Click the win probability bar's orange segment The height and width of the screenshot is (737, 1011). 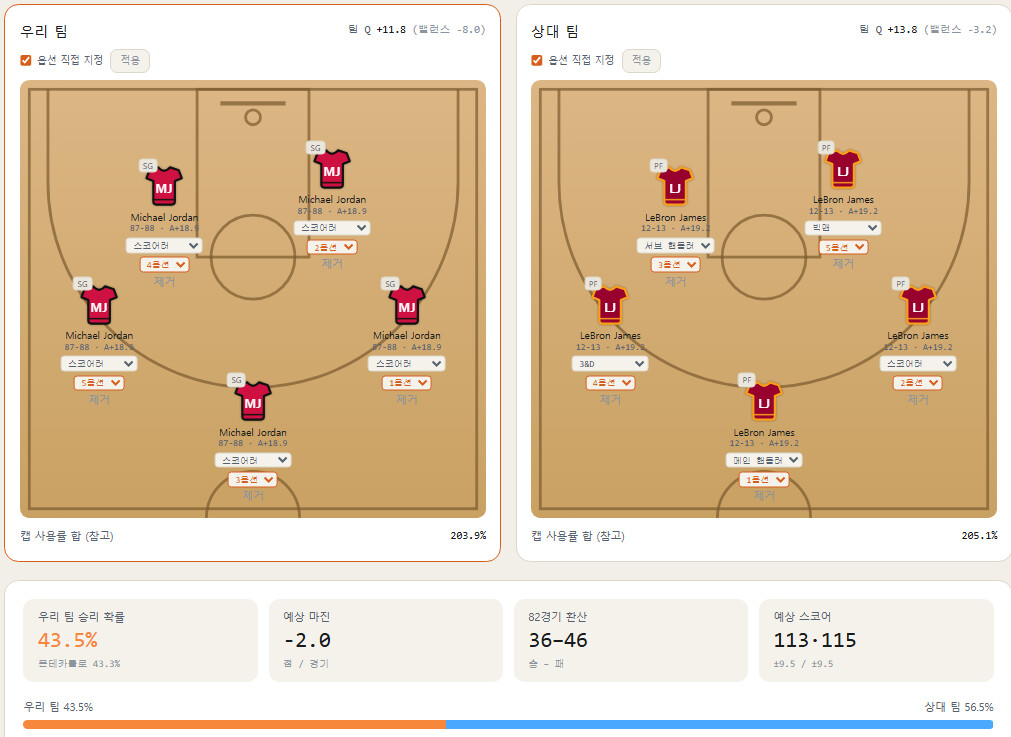[x=234, y=725]
